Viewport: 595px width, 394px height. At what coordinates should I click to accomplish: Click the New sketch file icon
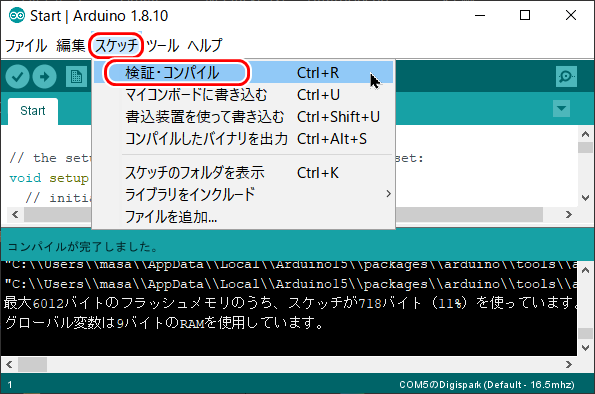coord(76,77)
